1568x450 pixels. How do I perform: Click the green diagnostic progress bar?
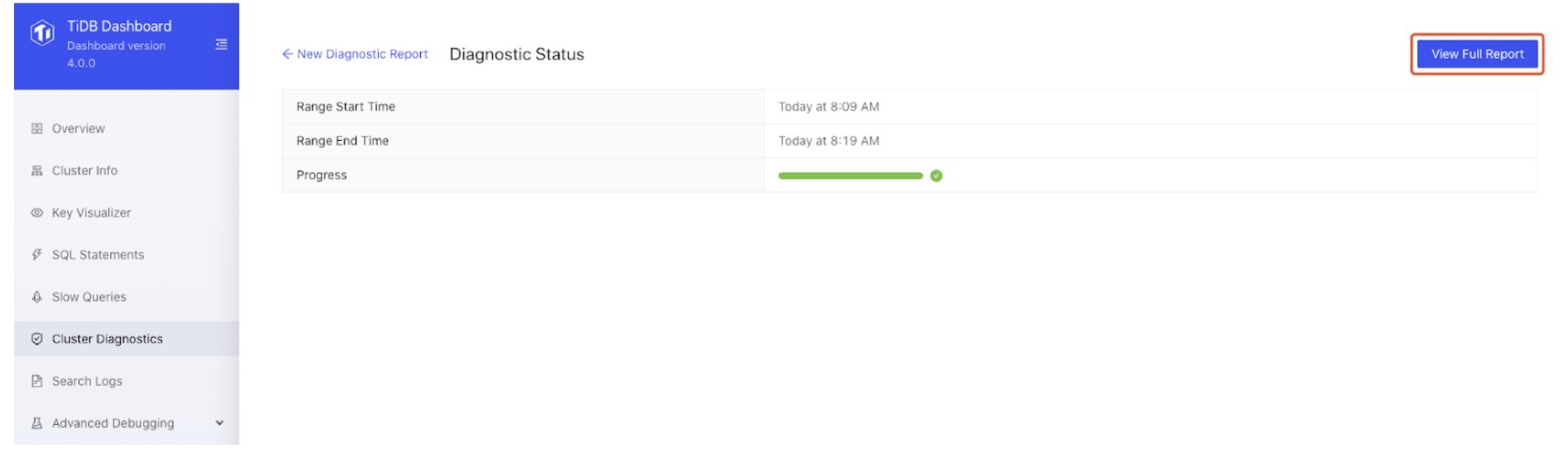(x=851, y=176)
